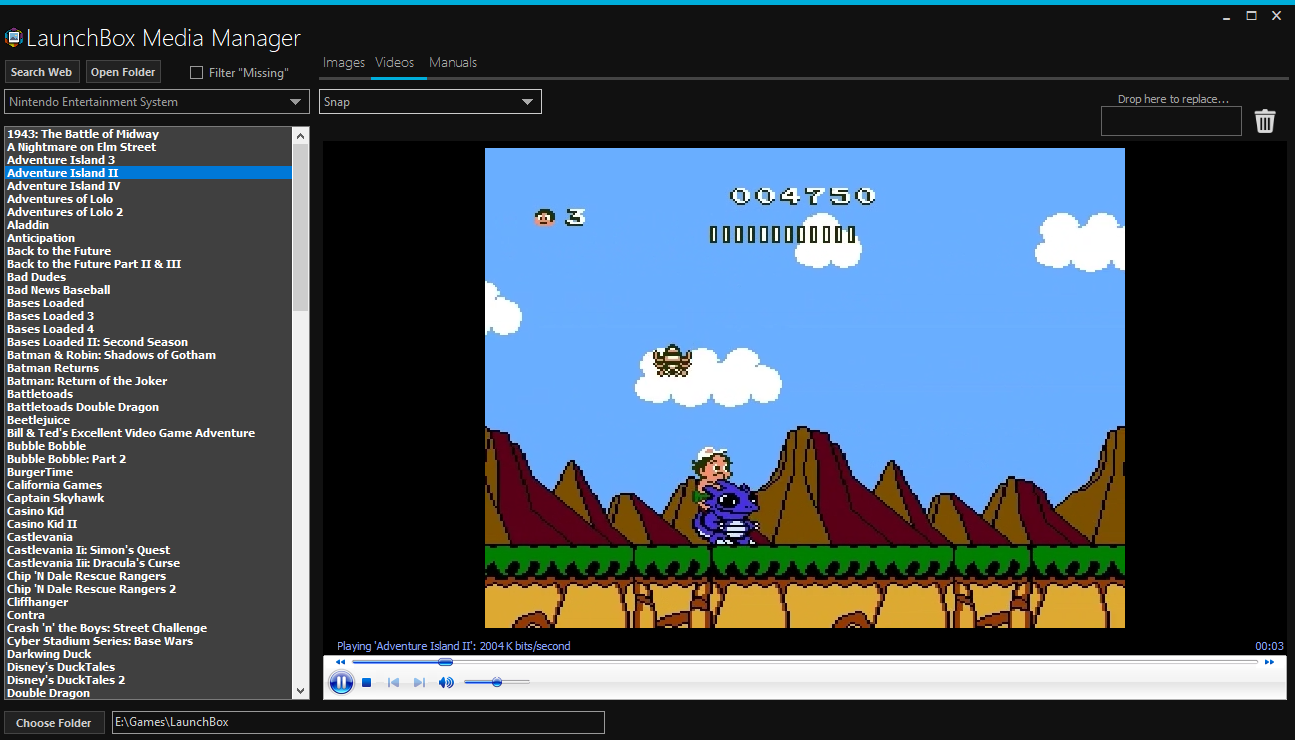Click the video seek bar position handle
The image size is (1295, 740).
tap(445, 662)
